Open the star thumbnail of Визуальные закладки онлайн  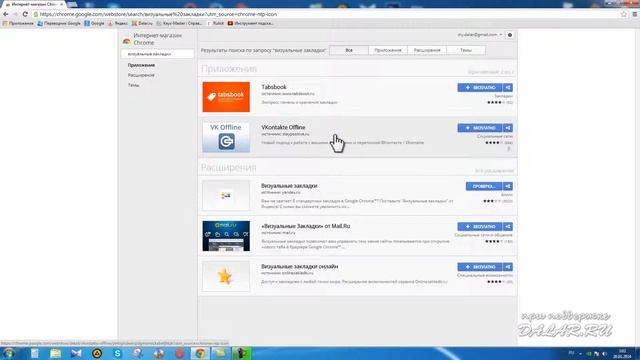click(226, 276)
